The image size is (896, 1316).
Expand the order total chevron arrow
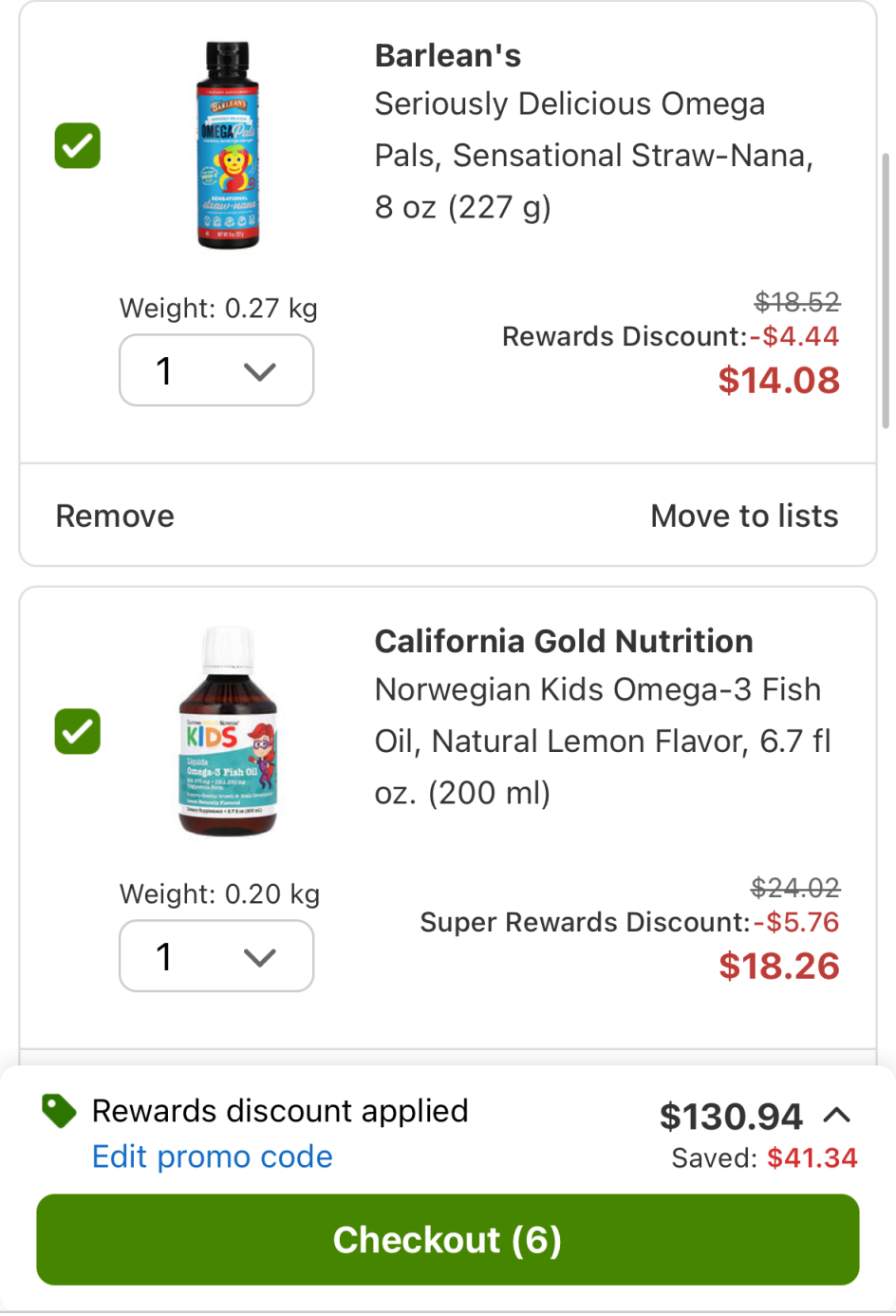click(836, 1116)
